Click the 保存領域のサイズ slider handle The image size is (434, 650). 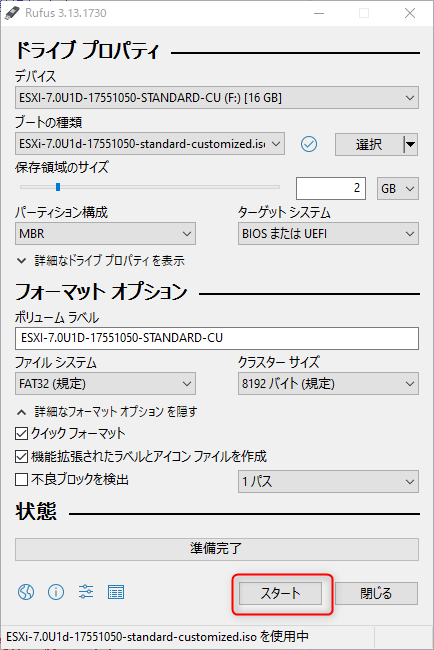tap(58, 187)
